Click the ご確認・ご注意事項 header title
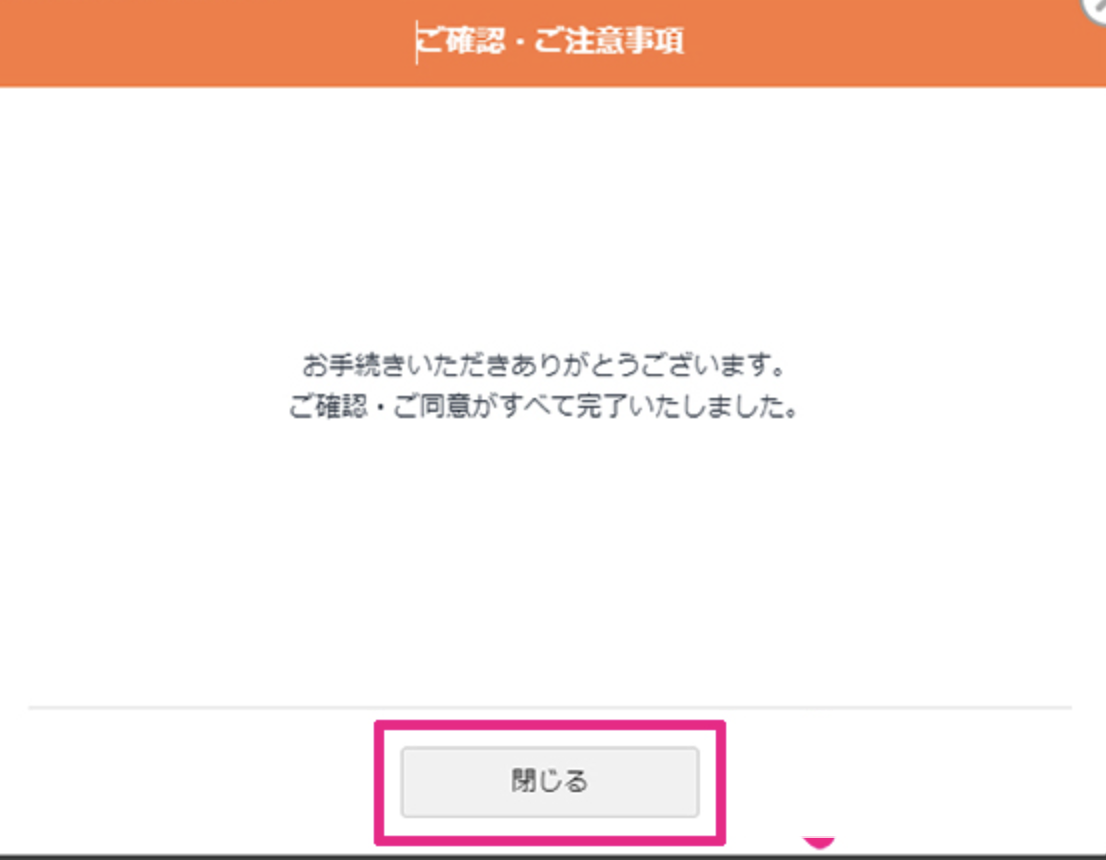 tap(550, 40)
